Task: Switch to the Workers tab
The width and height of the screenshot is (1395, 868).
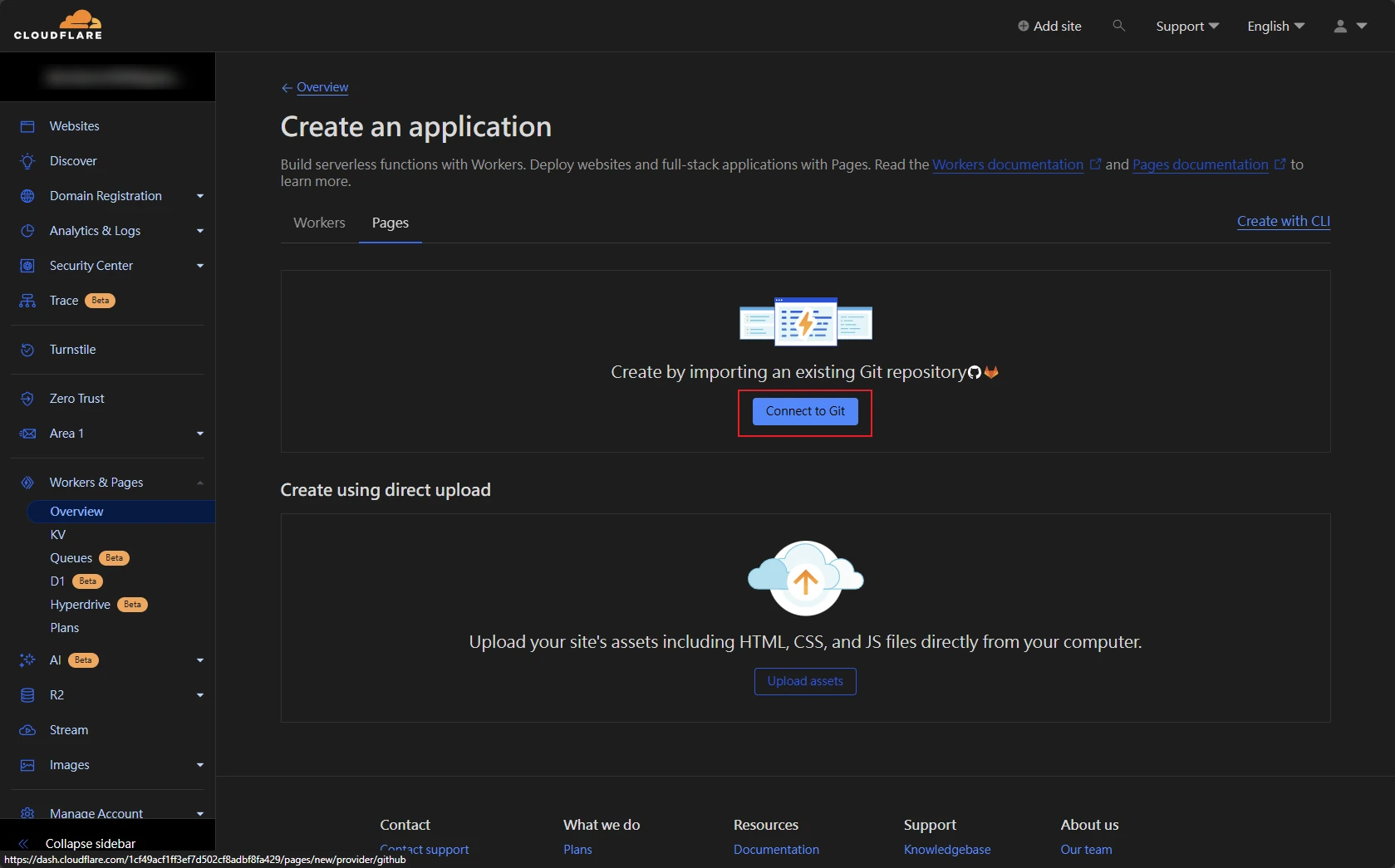Action: click(x=319, y=223)
